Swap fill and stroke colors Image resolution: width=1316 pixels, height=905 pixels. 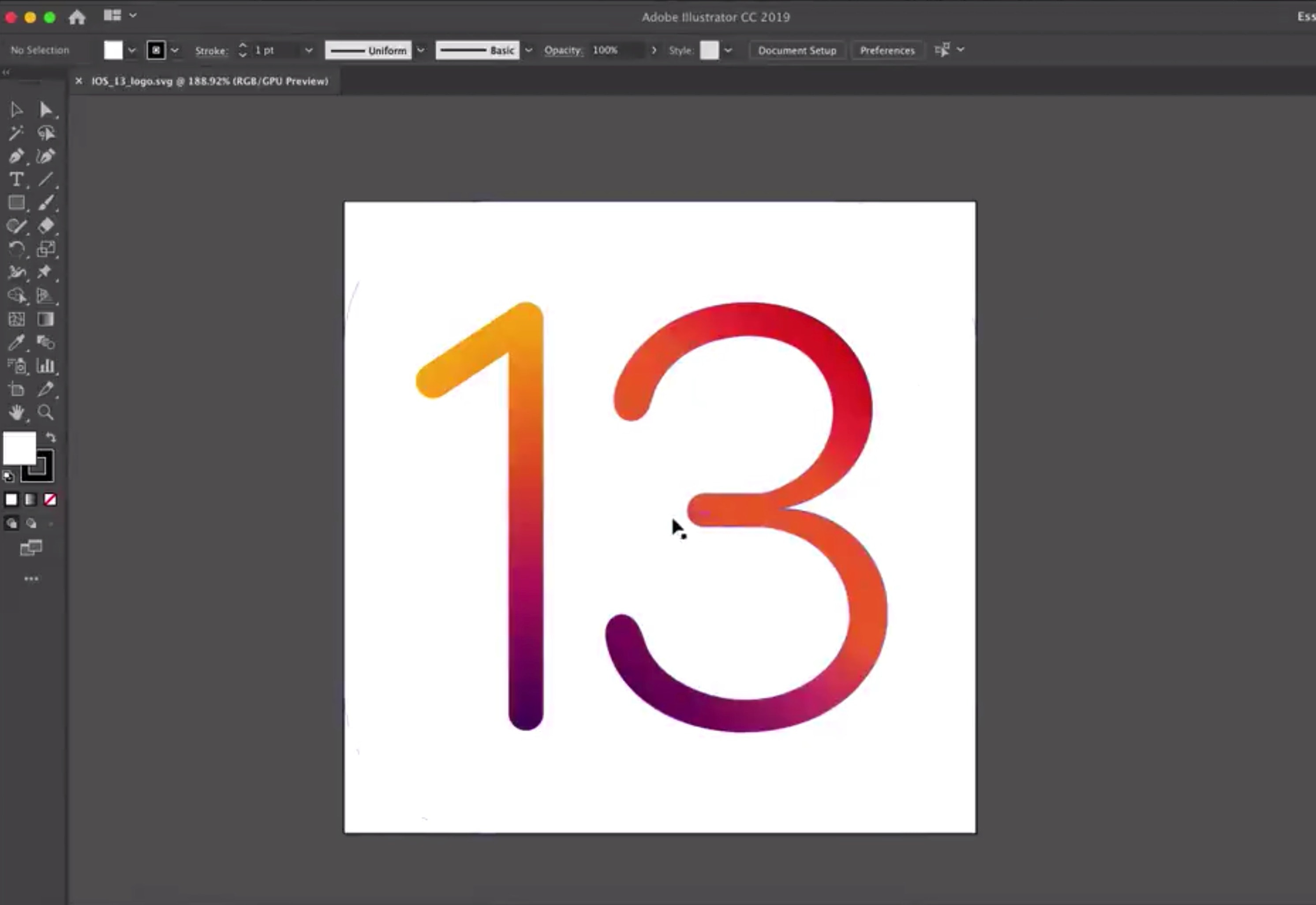(x=50, y=437)
